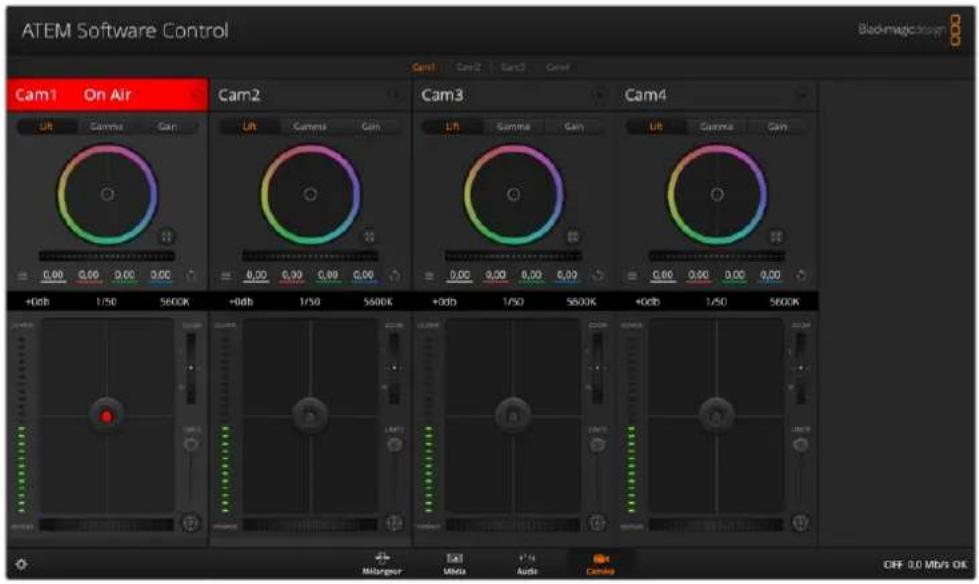Image resolution: width=979 pixels, height=584 pixels.
Task: Trigger auto focus button for Cam2
Action: (394, 522)
